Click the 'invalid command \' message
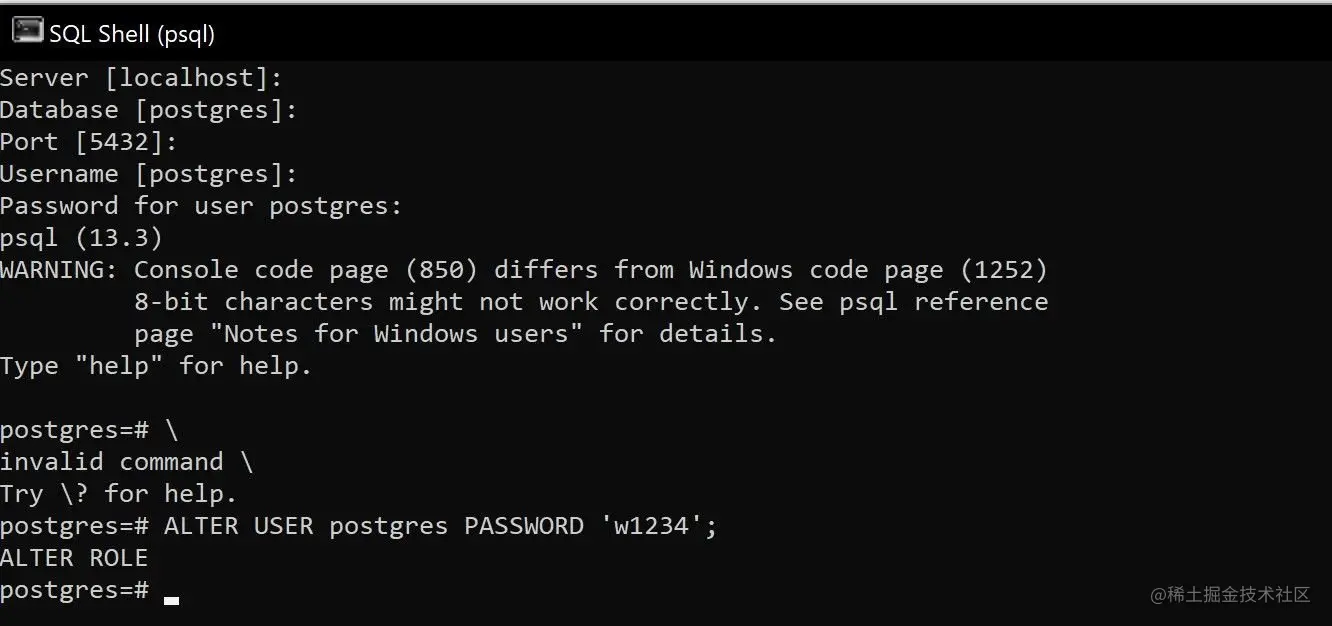The width and height of the screenshot is (1332, 626). point(126,462)
